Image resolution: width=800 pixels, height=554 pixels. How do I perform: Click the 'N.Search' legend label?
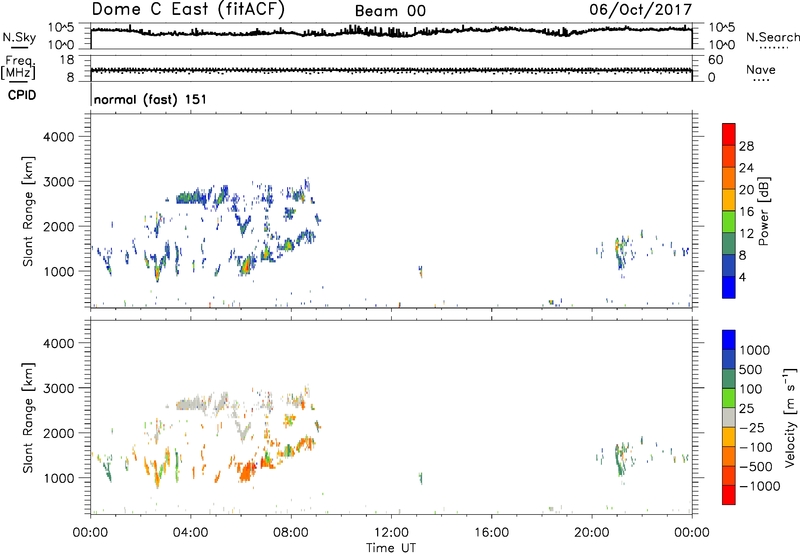[772, 37]
